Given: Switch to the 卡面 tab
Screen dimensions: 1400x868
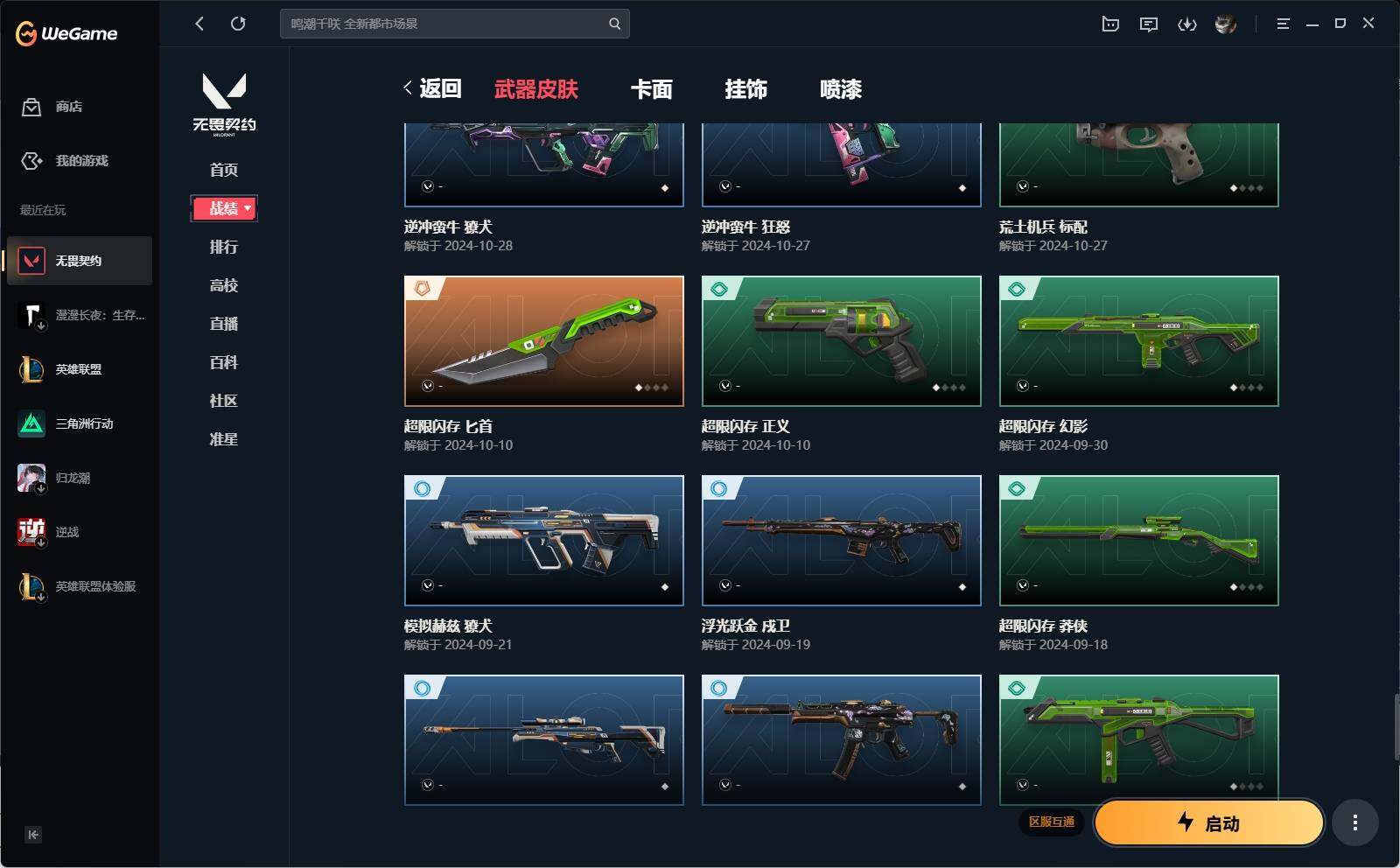Looking at the screenshot, I should (x=652, y=89).
